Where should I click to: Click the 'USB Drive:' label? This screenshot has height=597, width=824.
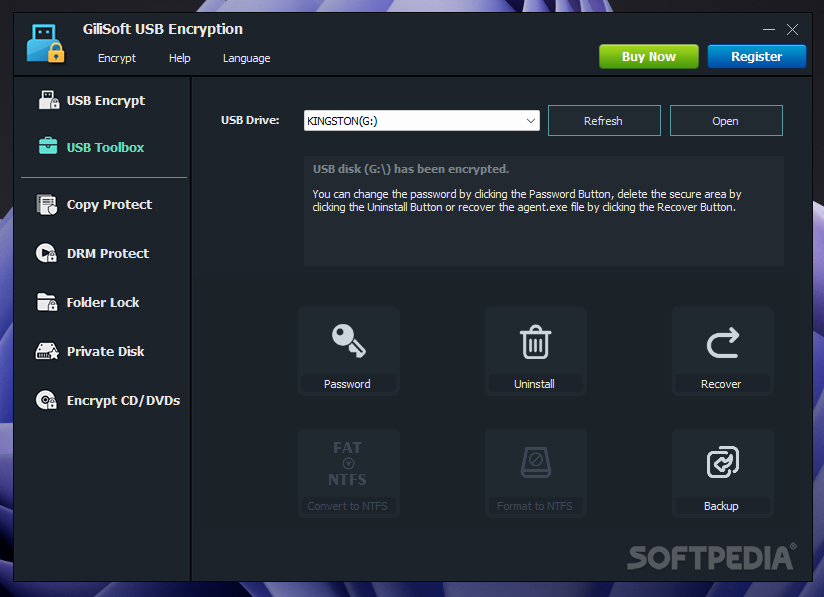coord(250,120)
